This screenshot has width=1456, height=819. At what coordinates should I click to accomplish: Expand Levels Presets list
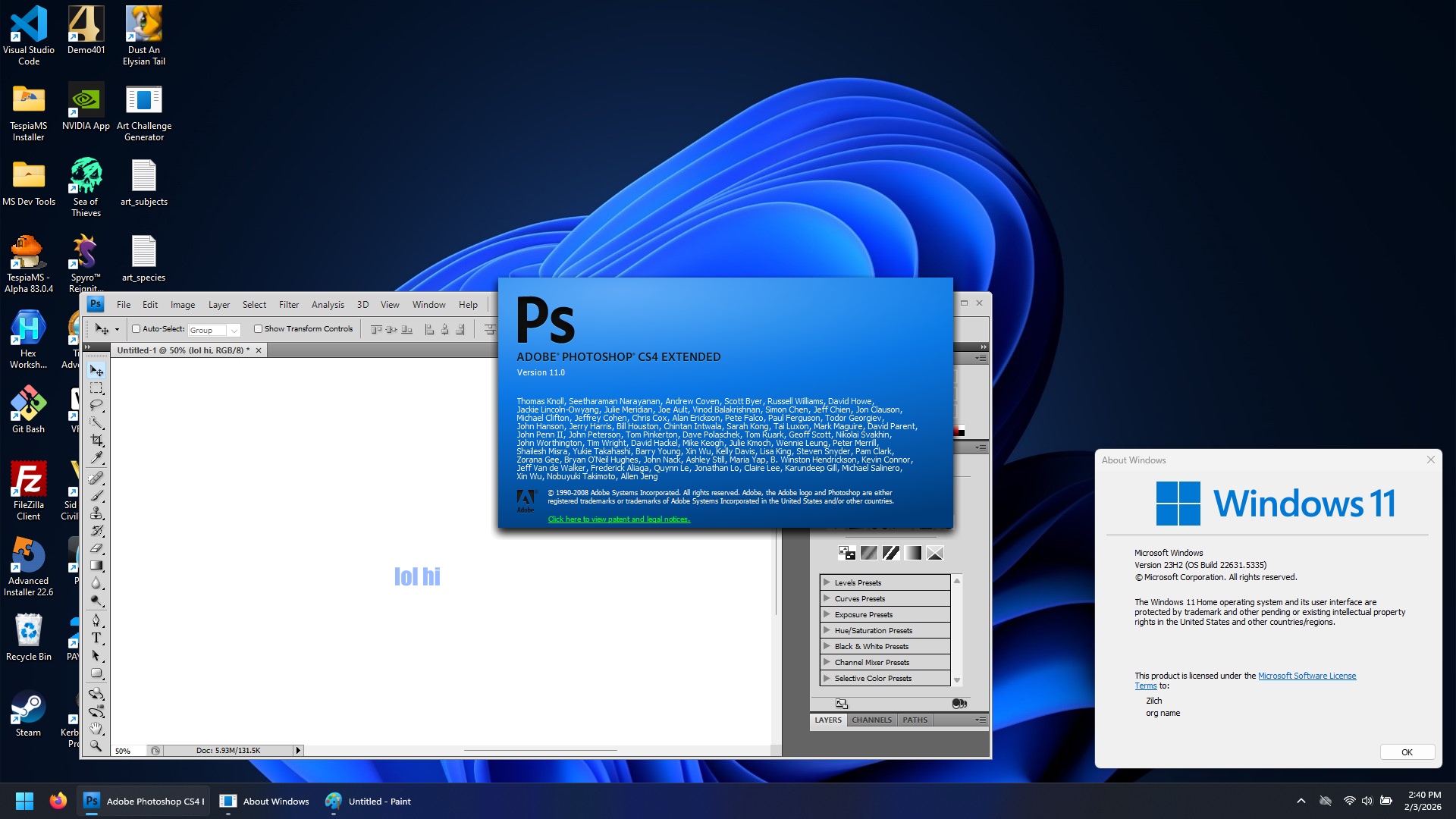pos(827,582)
